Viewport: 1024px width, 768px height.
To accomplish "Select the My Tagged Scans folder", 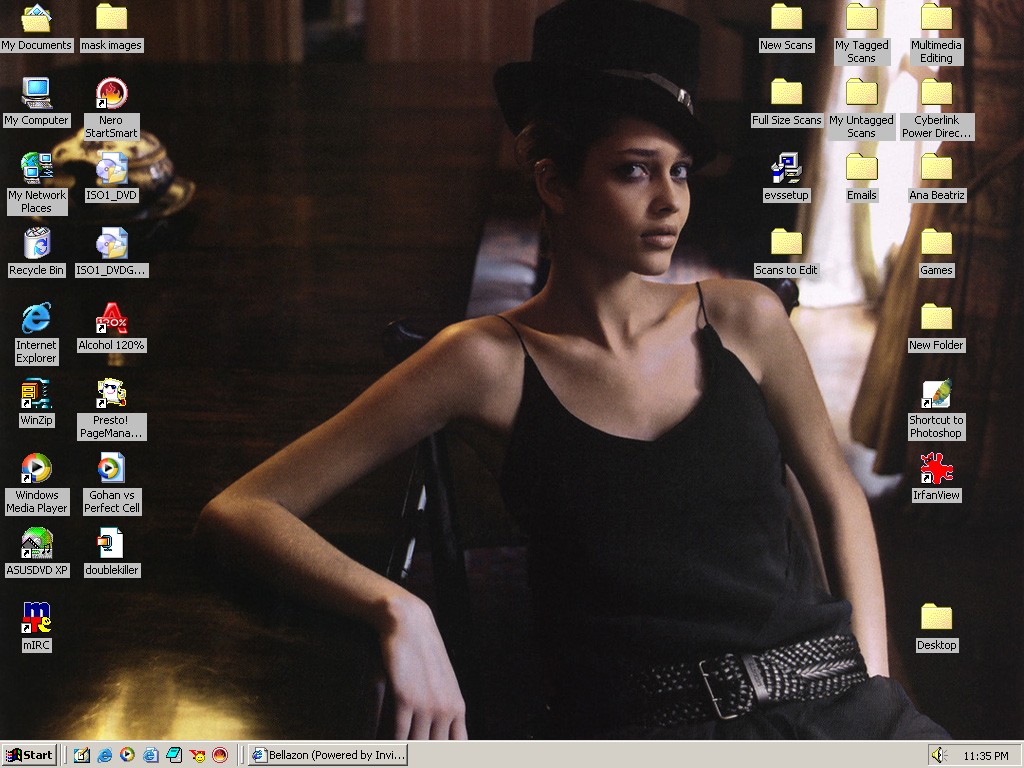I will click(861, 18).
